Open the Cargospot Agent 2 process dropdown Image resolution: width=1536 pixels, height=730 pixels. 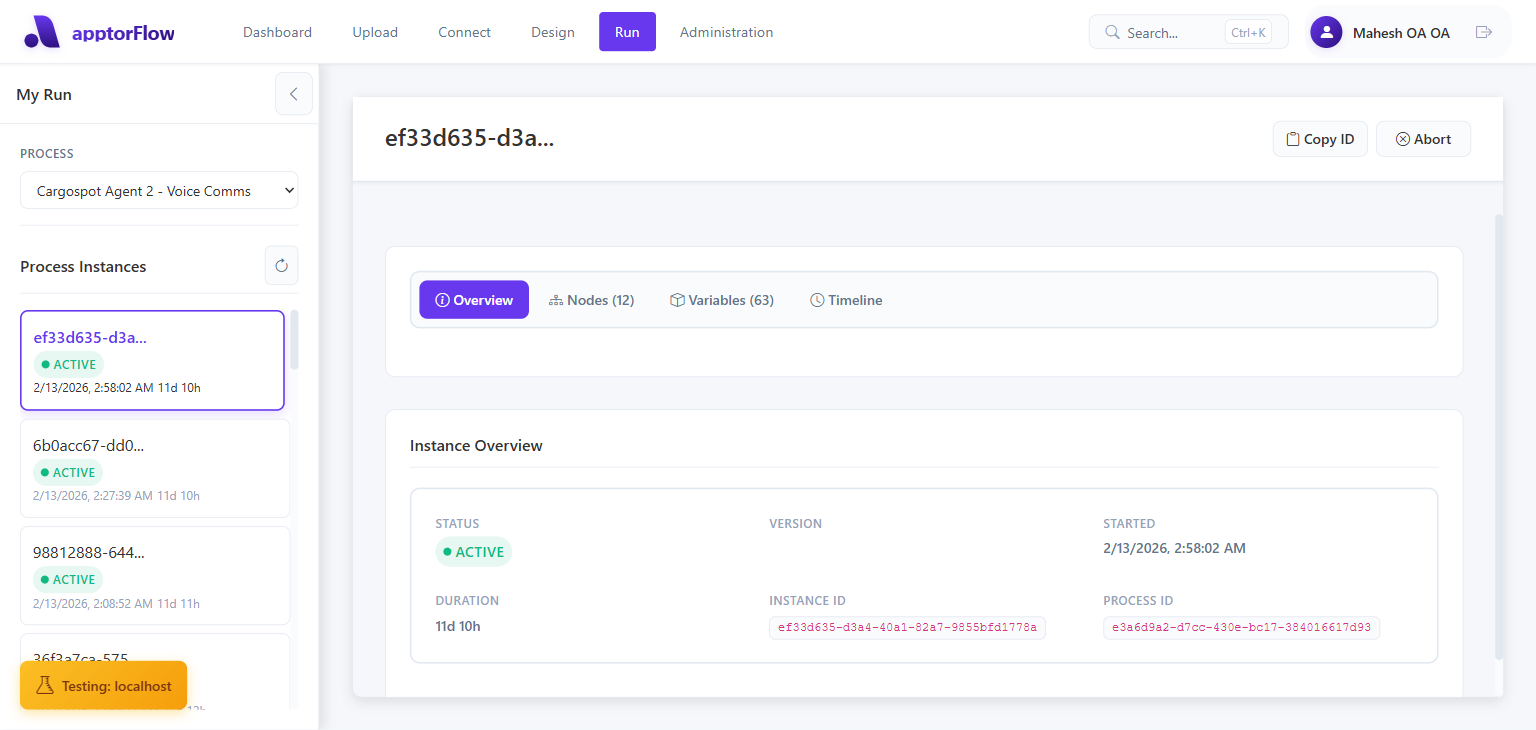pos(158,190)
